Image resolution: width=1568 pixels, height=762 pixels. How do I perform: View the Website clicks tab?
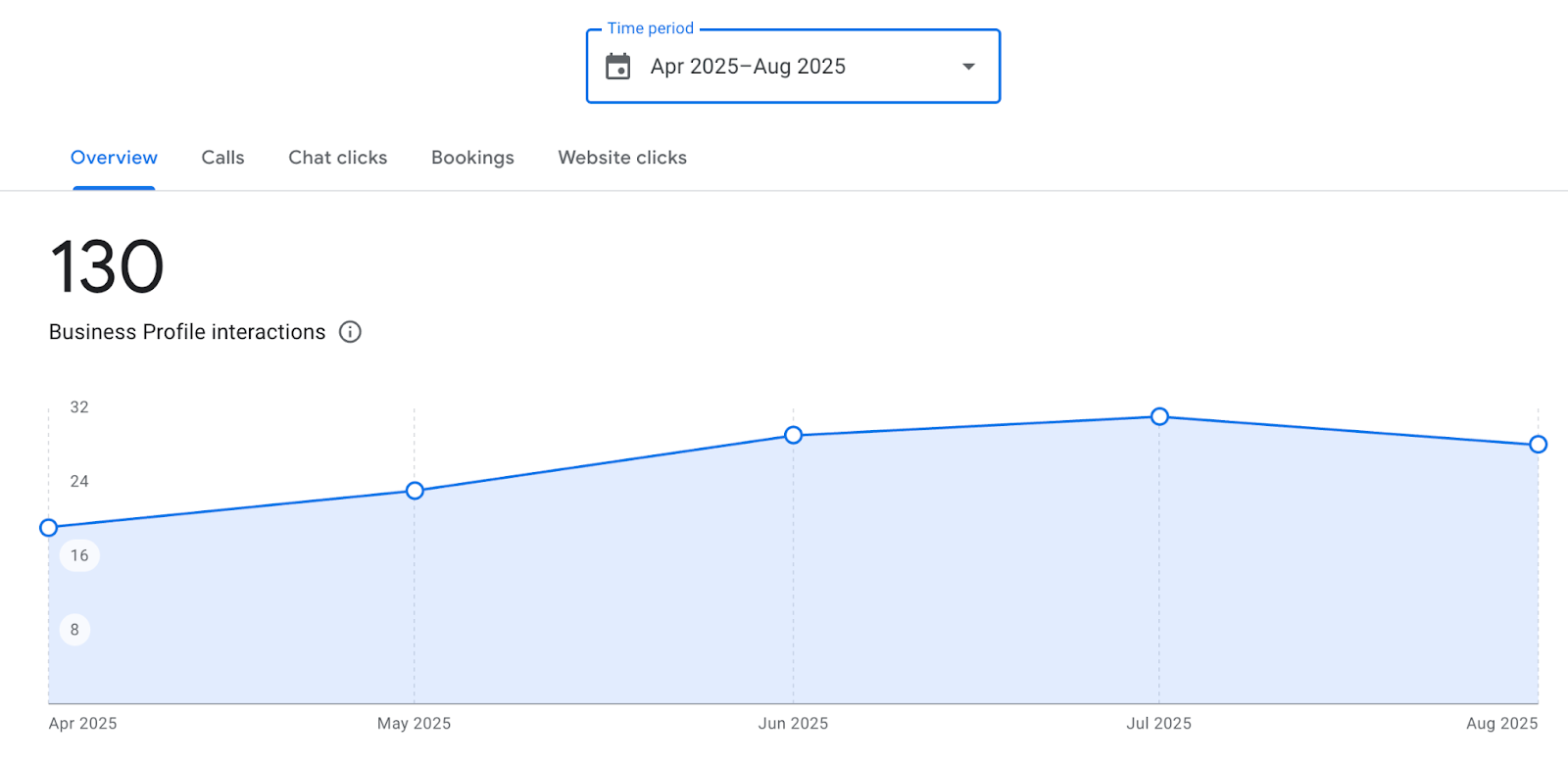(622, 158)
